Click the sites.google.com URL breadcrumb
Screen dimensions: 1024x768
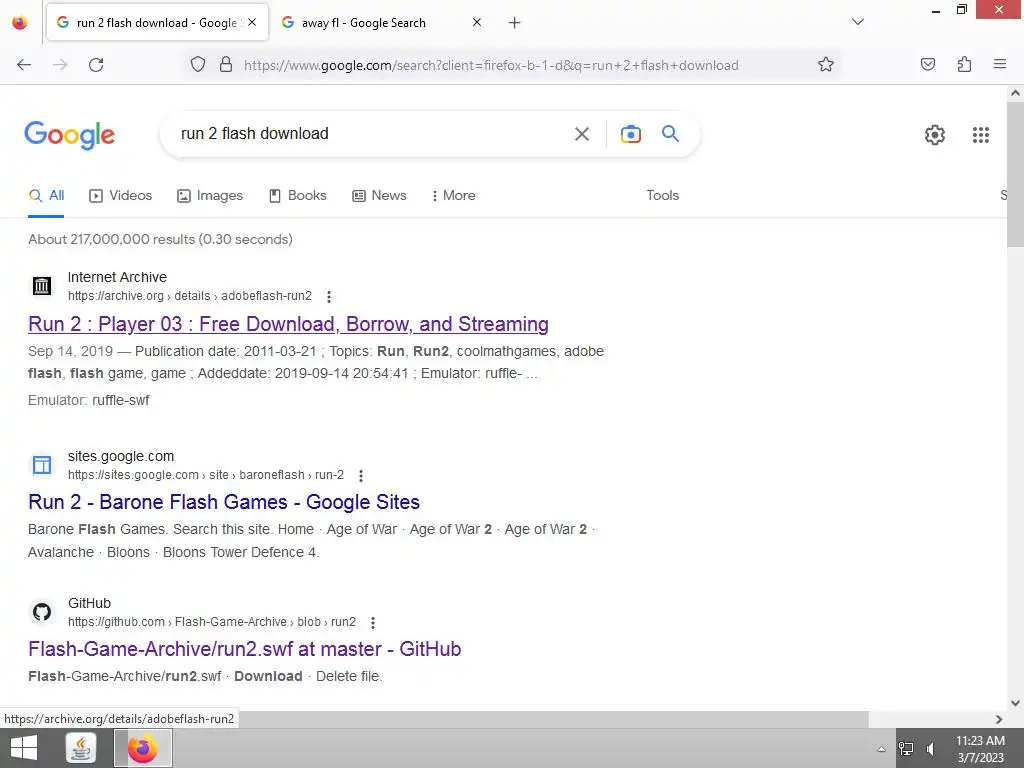tap(206, 475)
